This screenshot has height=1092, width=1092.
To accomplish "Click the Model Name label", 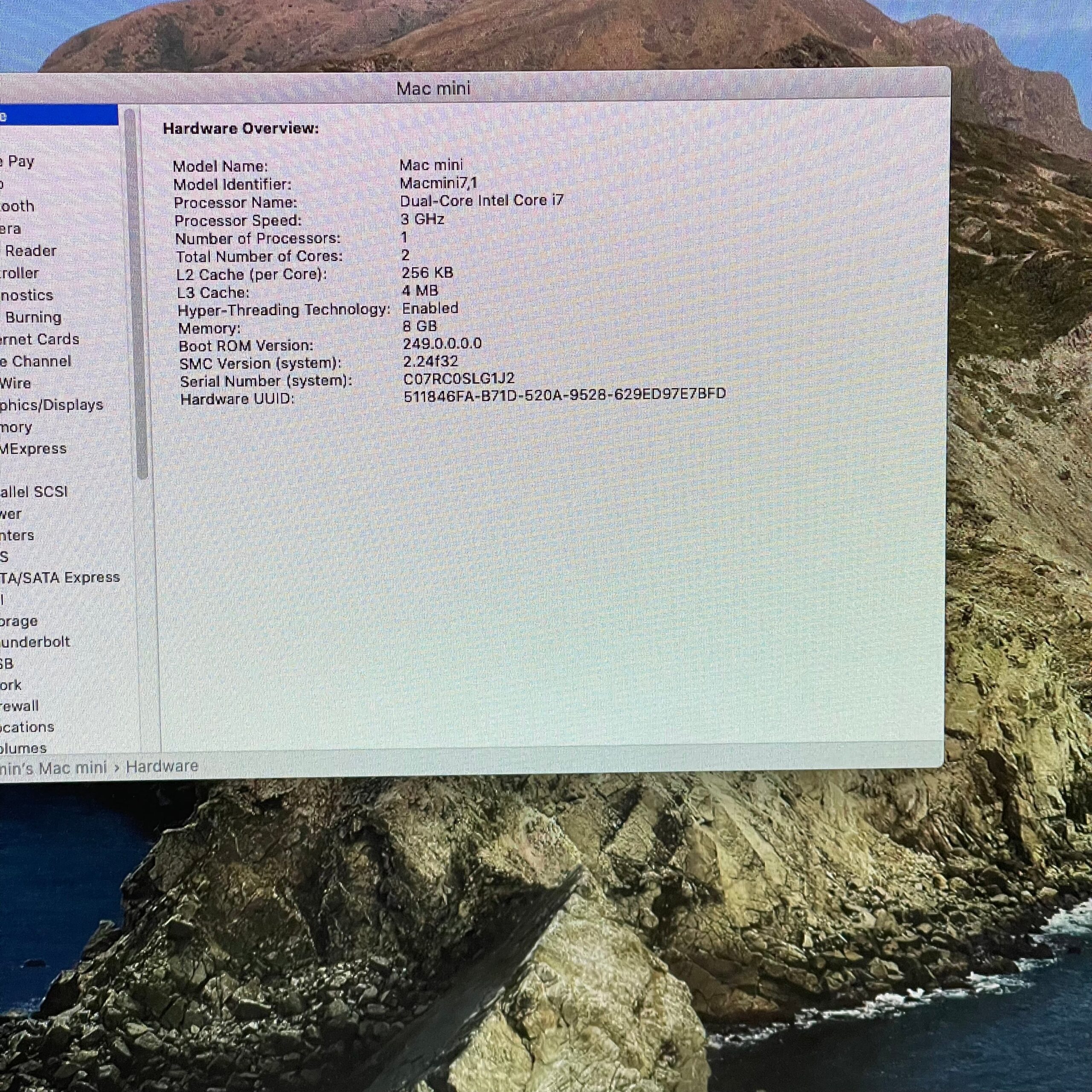I will [221, 166].
